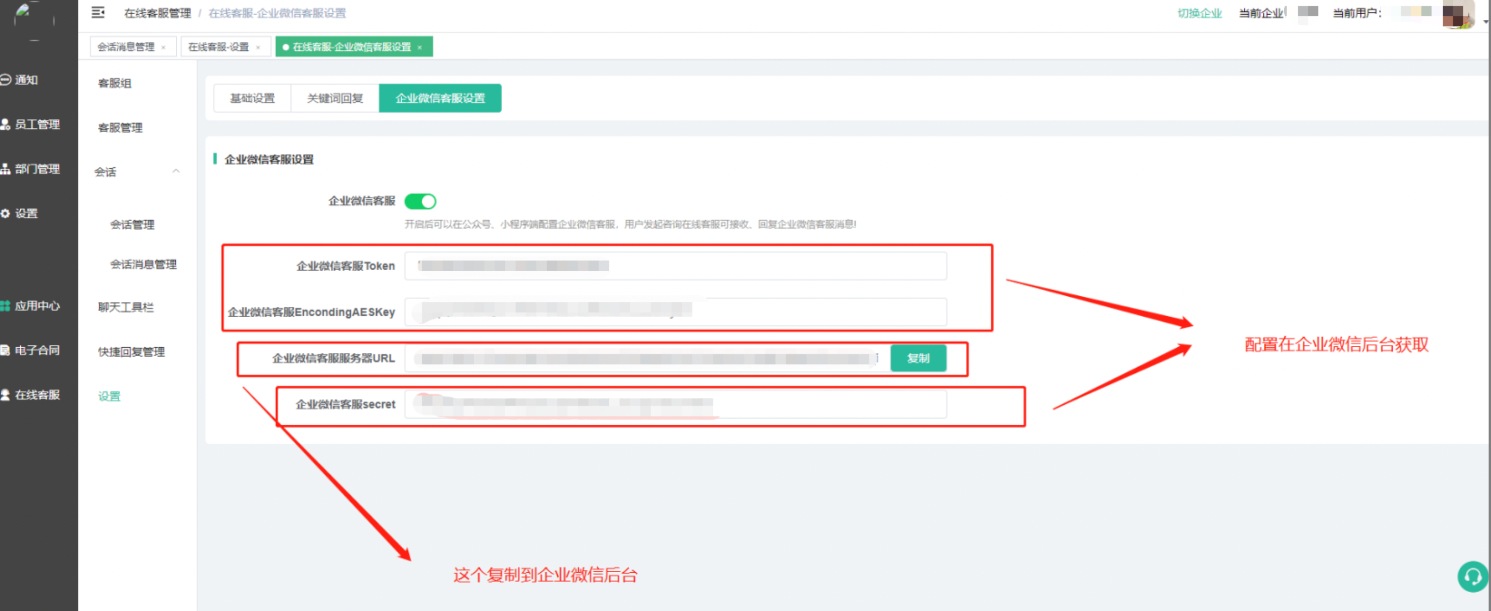This screenshot has width=1491, height=611.
Task: Switch to the 基础设置 tab
Action: (x=252, y=98)
